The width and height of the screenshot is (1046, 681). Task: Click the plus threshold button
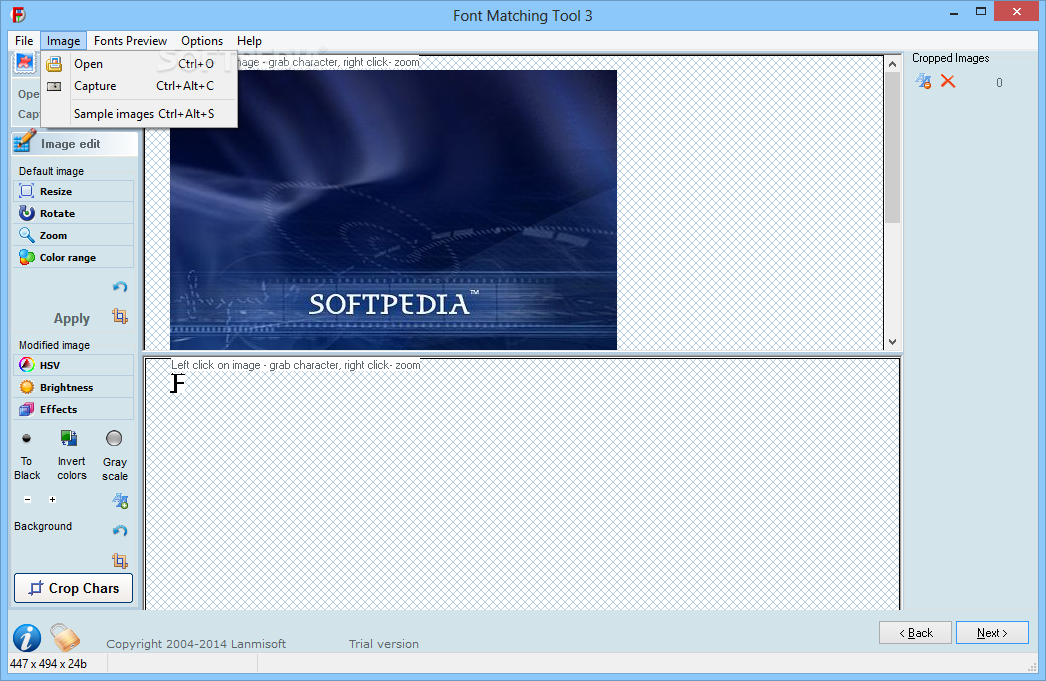pyautogui.click(x=52, y=499)
